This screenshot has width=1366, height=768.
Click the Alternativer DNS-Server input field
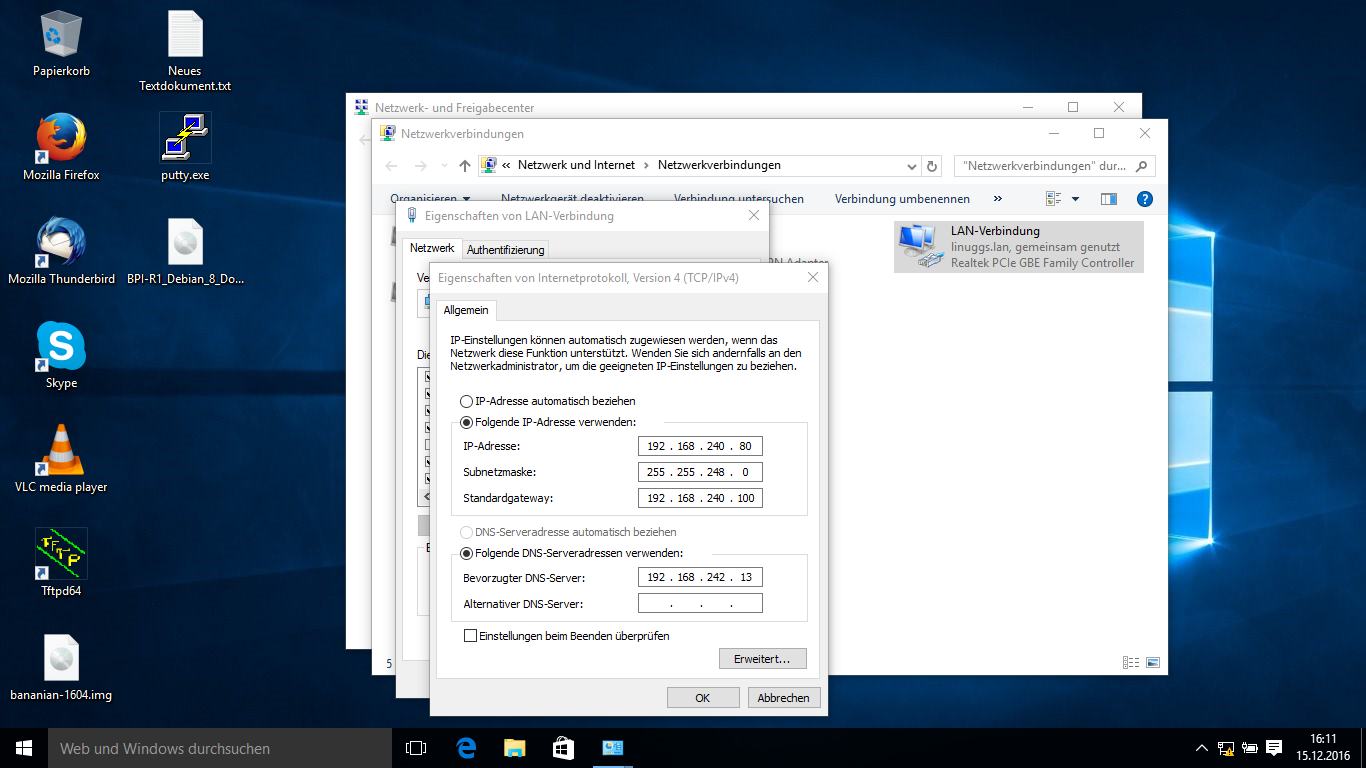pos(700,604)
